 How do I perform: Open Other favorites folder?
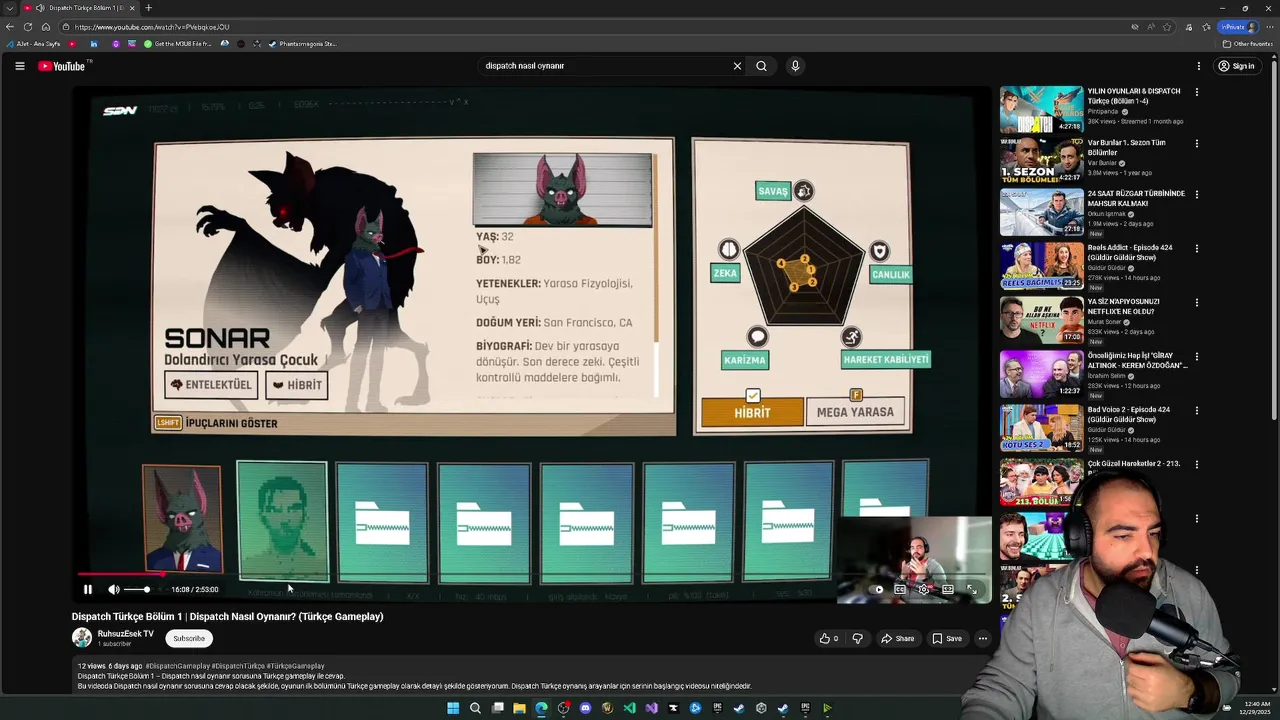pyautogui.click(x=1248, y=44)
